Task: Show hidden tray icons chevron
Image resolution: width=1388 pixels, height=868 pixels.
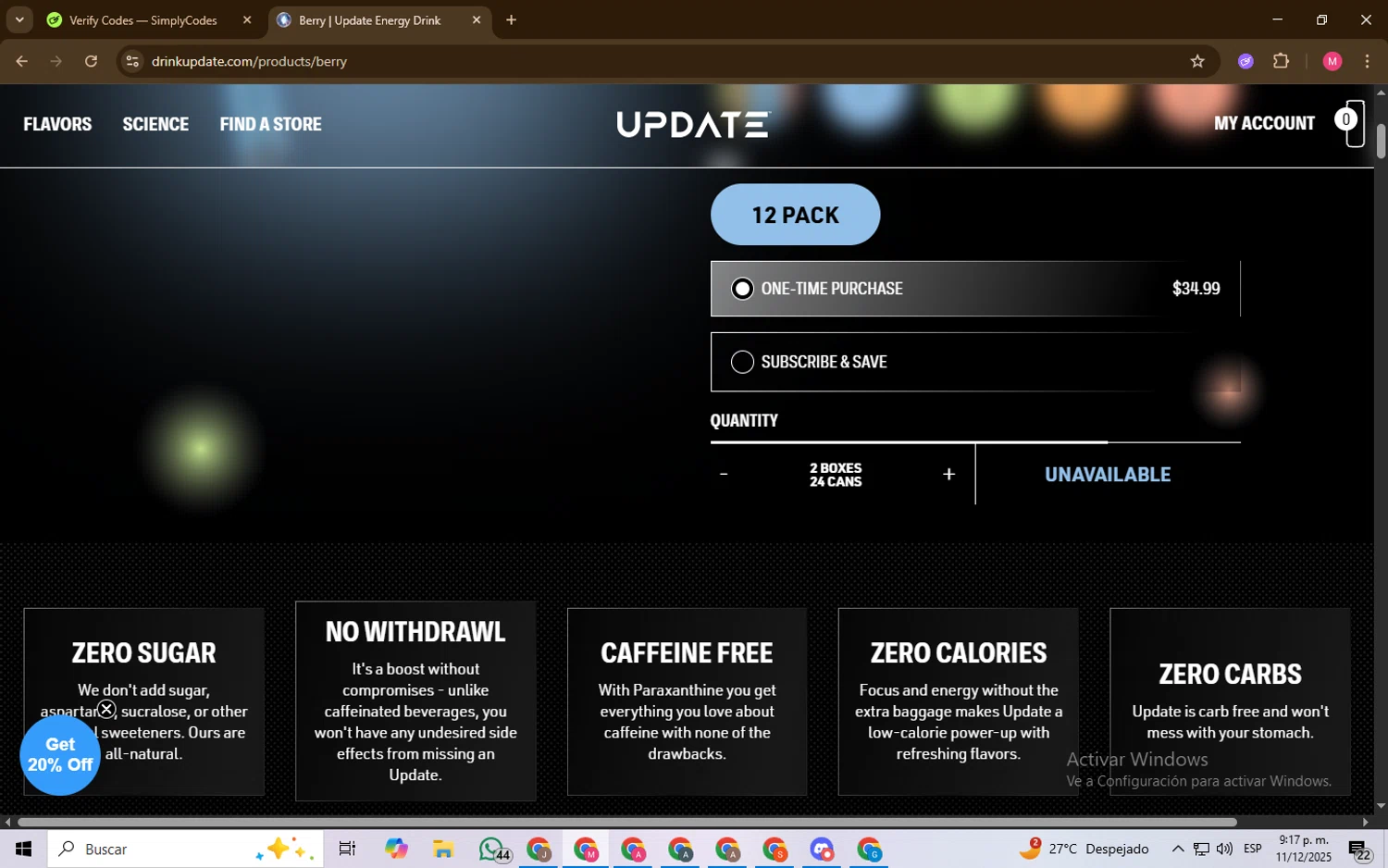Action: [1177, 849]
